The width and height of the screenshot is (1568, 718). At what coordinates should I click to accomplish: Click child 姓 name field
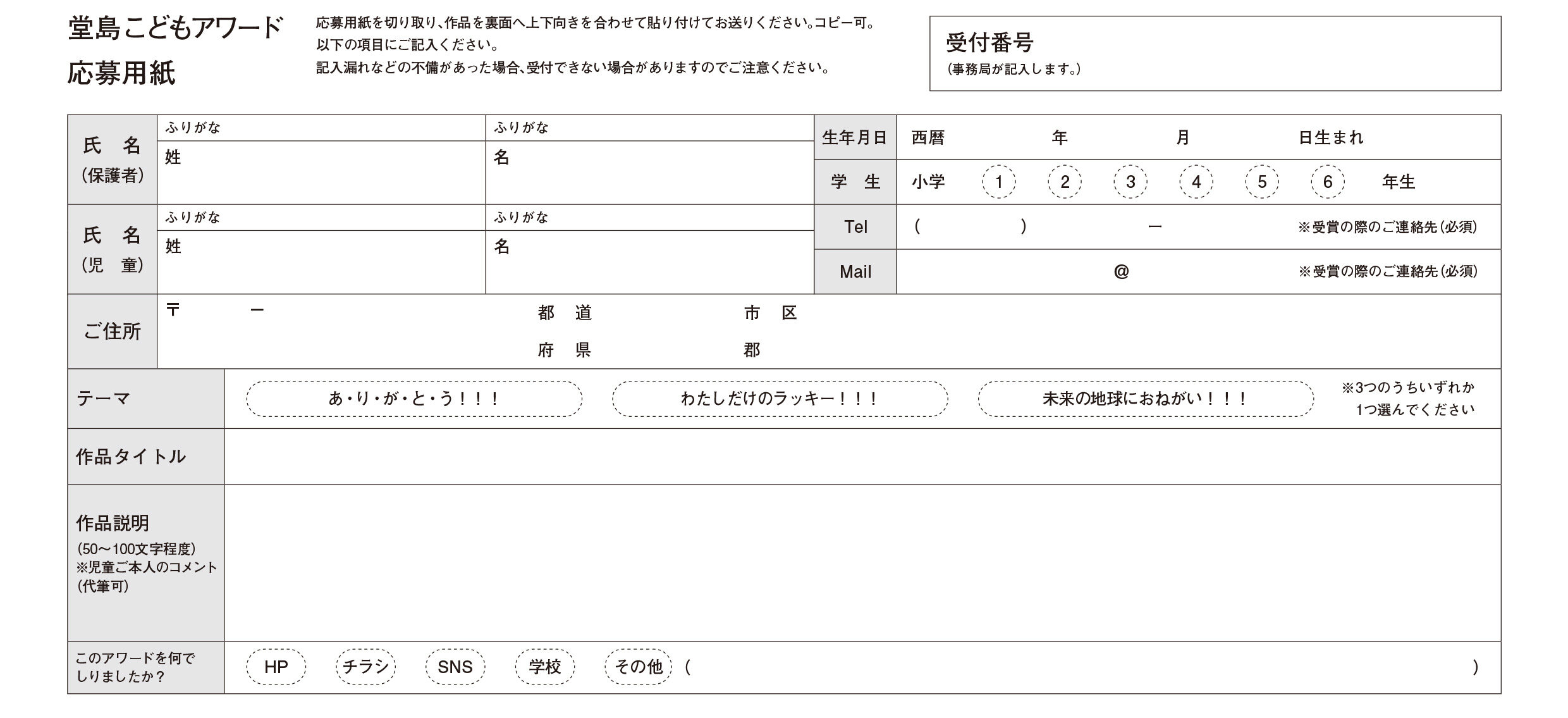321,262
